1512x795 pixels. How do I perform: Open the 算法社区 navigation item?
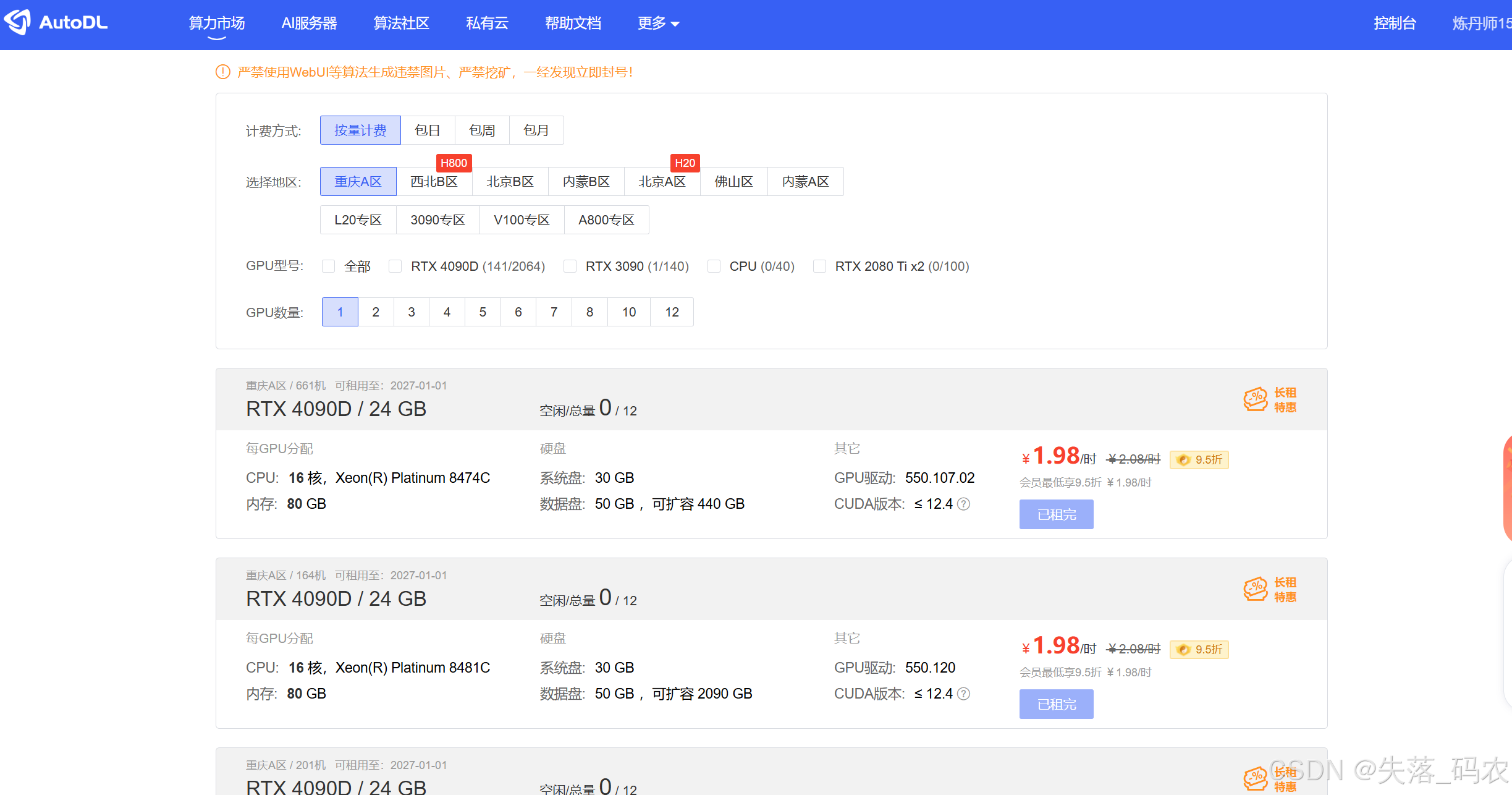point(402,23)
